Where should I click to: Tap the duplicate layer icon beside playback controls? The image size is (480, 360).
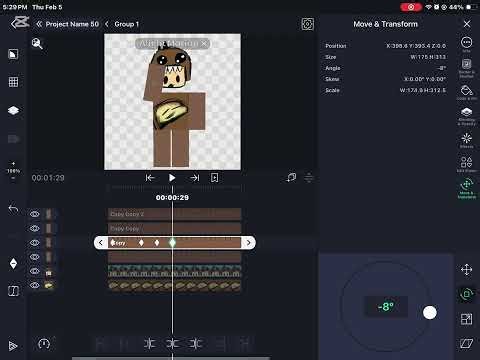coord(291,177)
